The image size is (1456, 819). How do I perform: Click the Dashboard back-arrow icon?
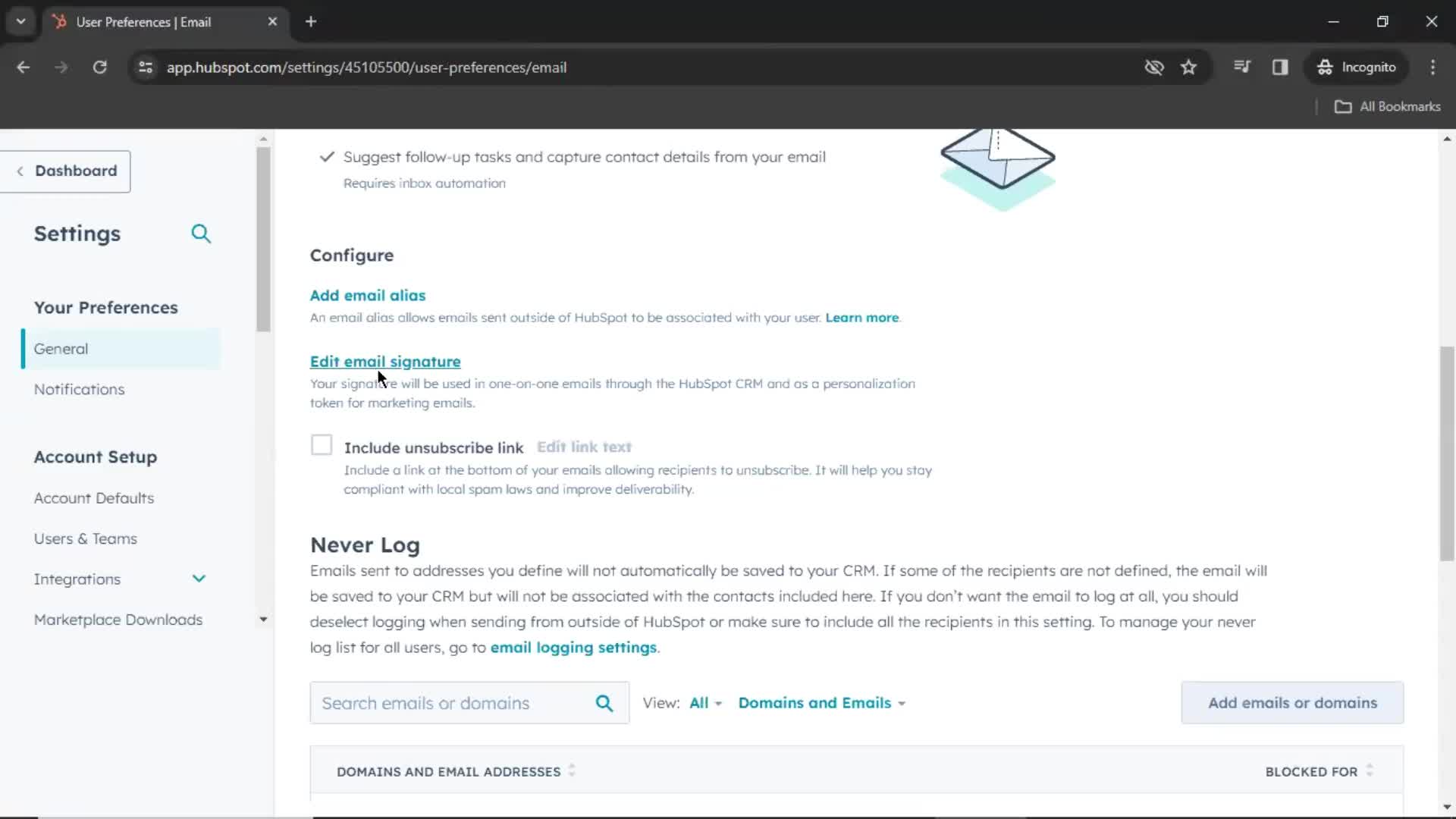[20, 170]
